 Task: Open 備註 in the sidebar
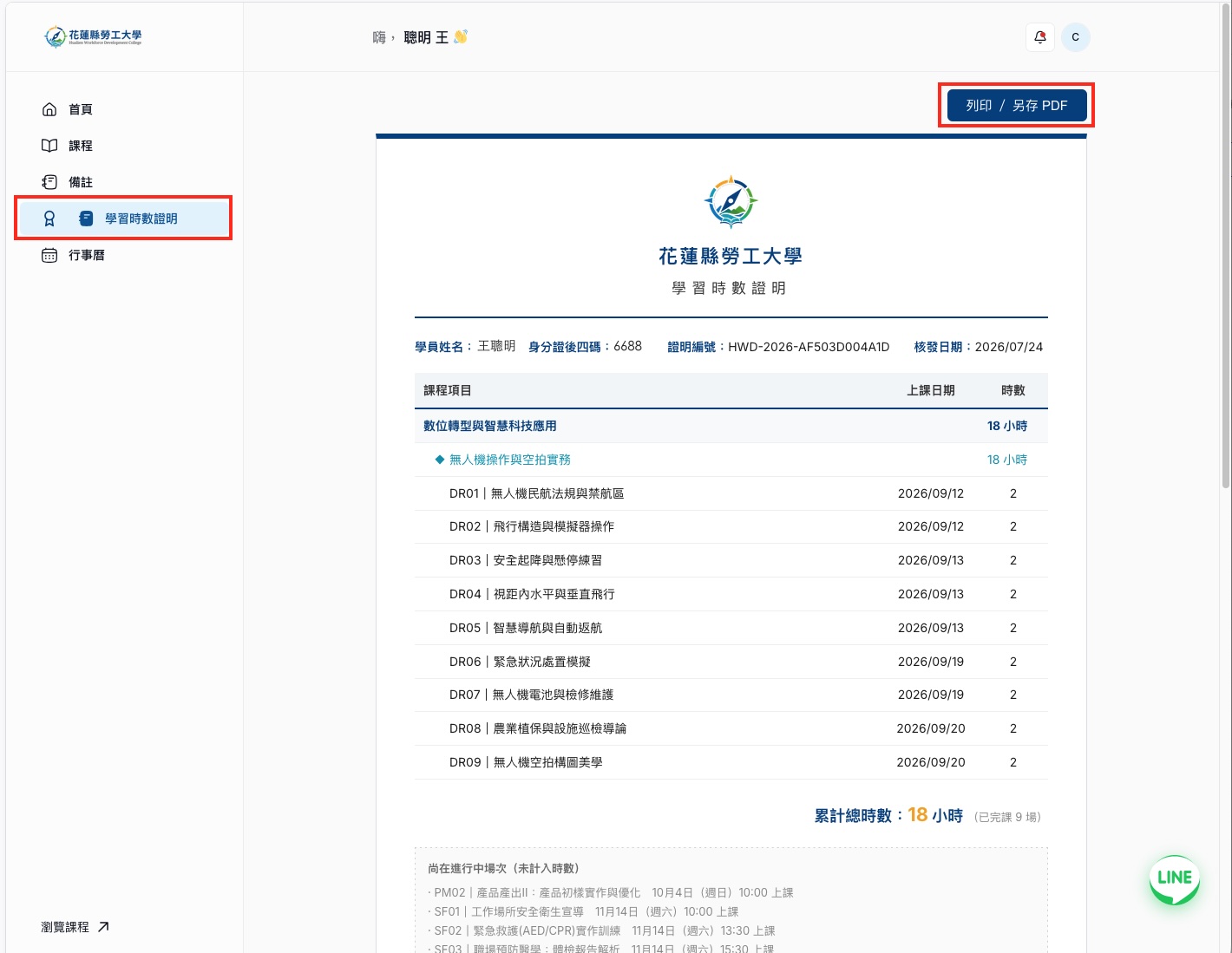(x=123, y=182)
